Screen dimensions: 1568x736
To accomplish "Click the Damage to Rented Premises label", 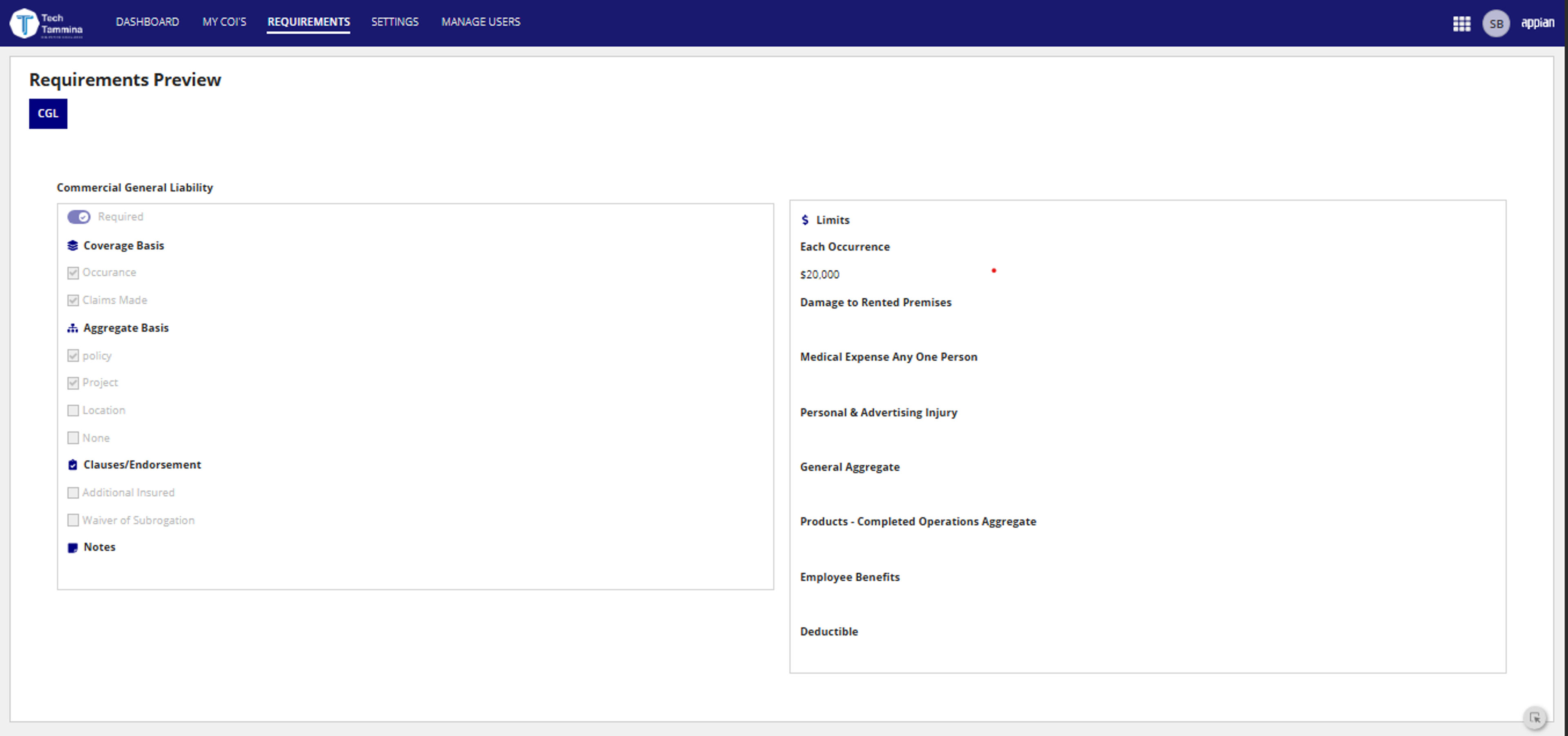I will click(x=875, y=303).
